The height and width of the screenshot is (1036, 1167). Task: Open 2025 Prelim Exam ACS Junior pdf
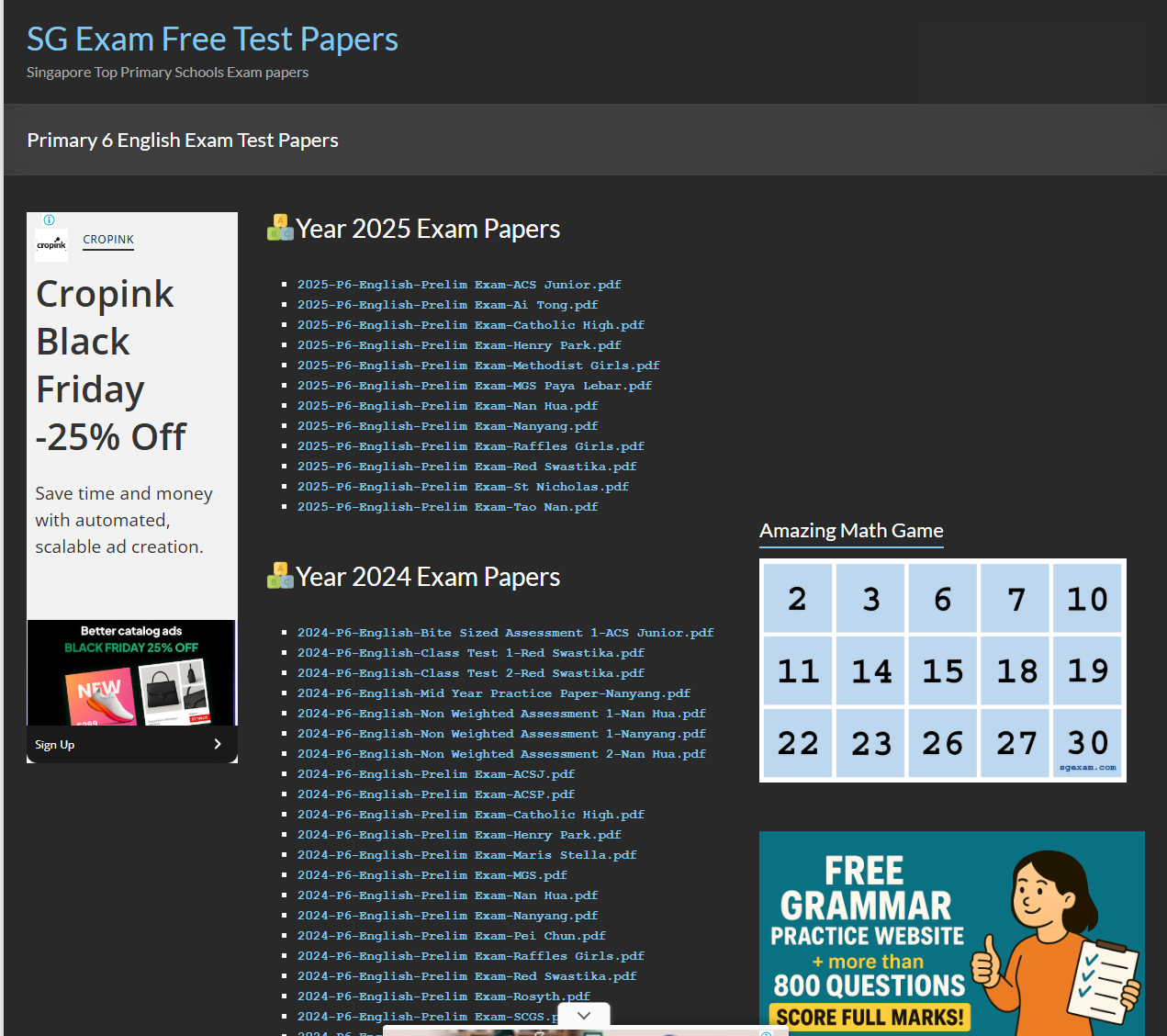click(459, 285)
